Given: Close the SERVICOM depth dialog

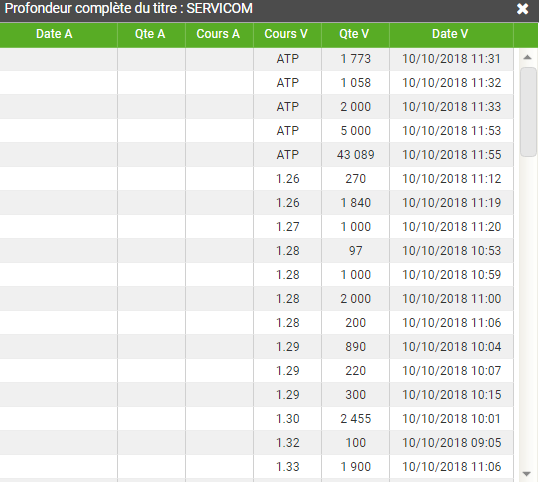Looking at the screenshot, I should pos(522,9).
